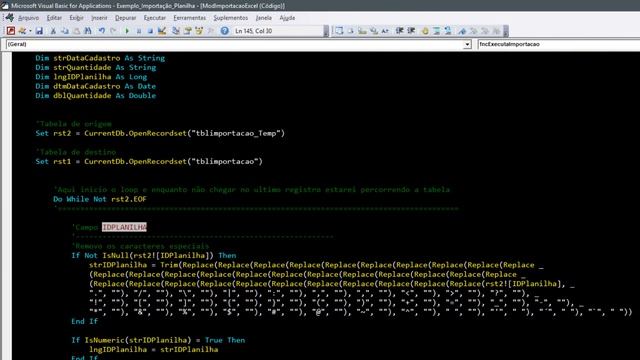Click the 'Set rst1 = CurrentDb.OpenRecordset' line
Image resolution: width=640 pixels, height=360 pixels.
click(x=149, y=161)
